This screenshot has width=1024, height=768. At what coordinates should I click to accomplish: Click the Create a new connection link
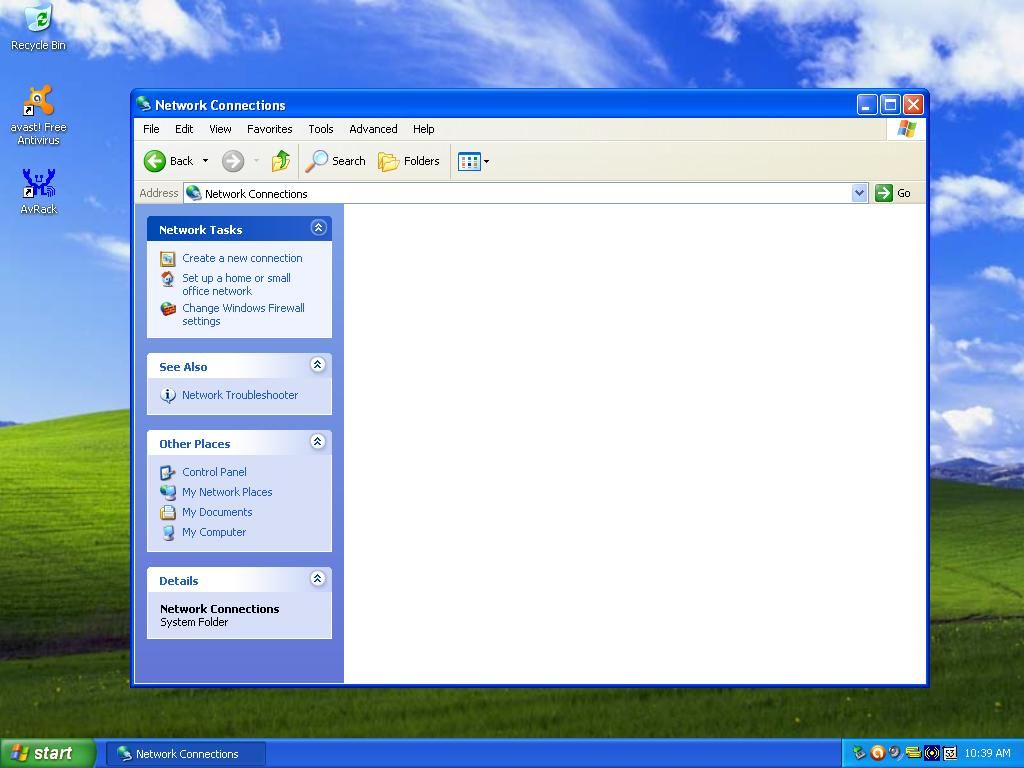pos(242,258)
